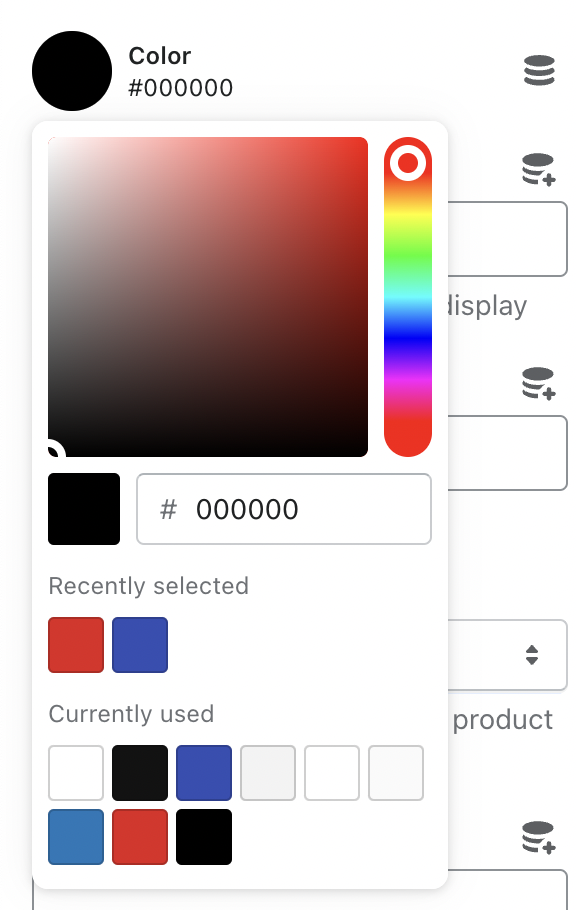Screen dimensions: 576x910
Task: Click the hex color input field
Action: (284, 509)
